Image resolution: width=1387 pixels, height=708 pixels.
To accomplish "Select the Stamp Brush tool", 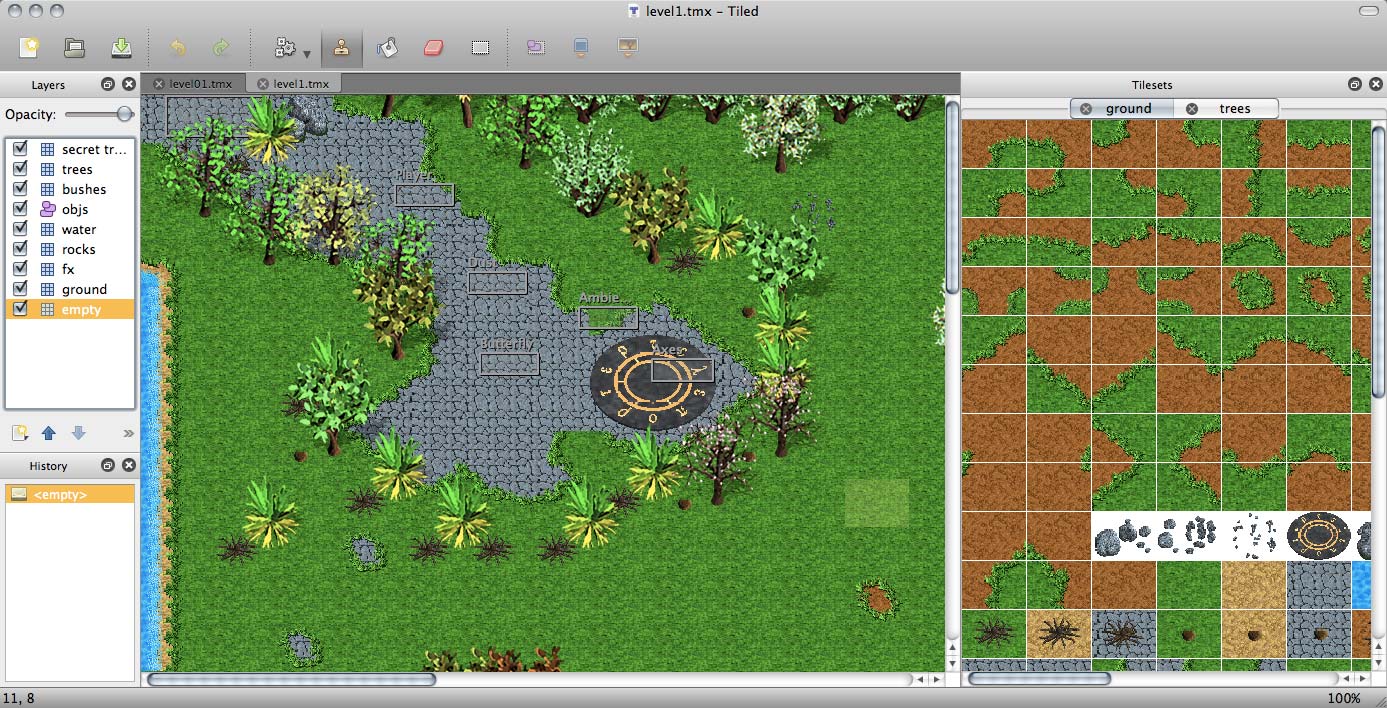I will coord(342,47).
